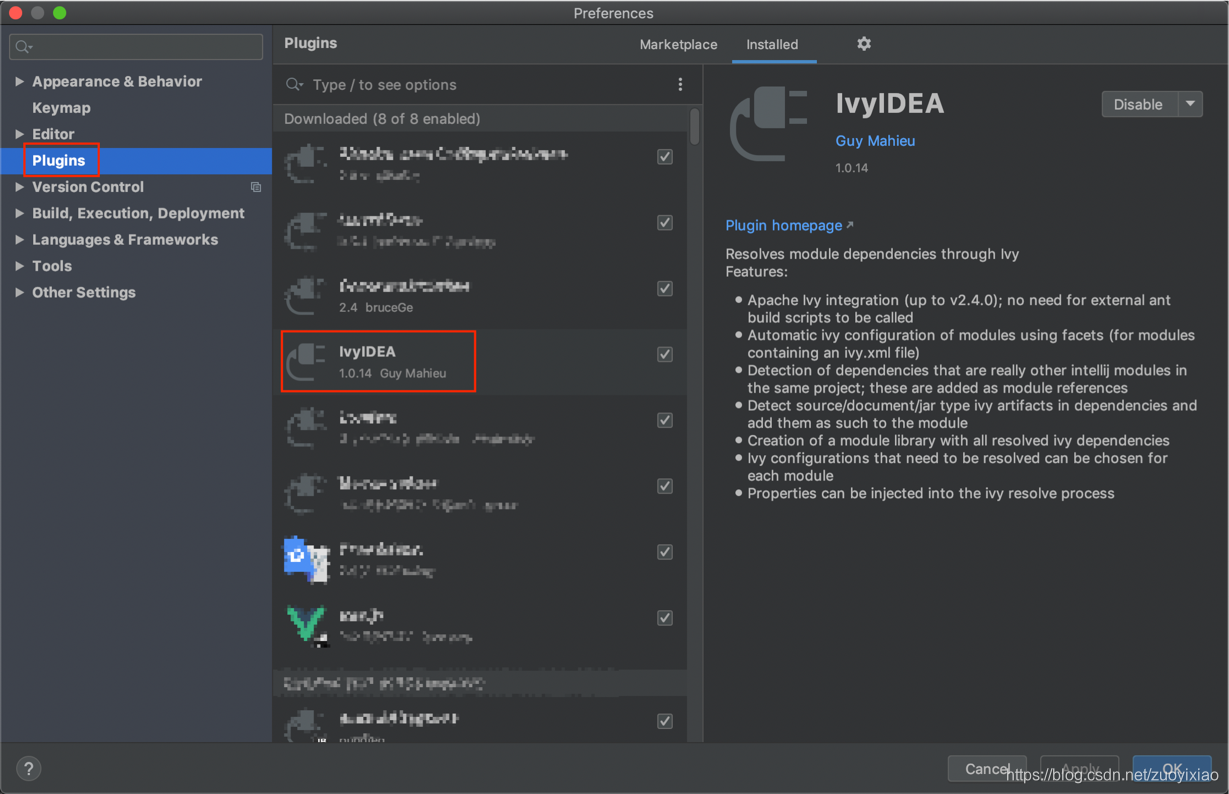Expand the Tools tree arrow
1229x794 pixels.
tap(19, 266)
